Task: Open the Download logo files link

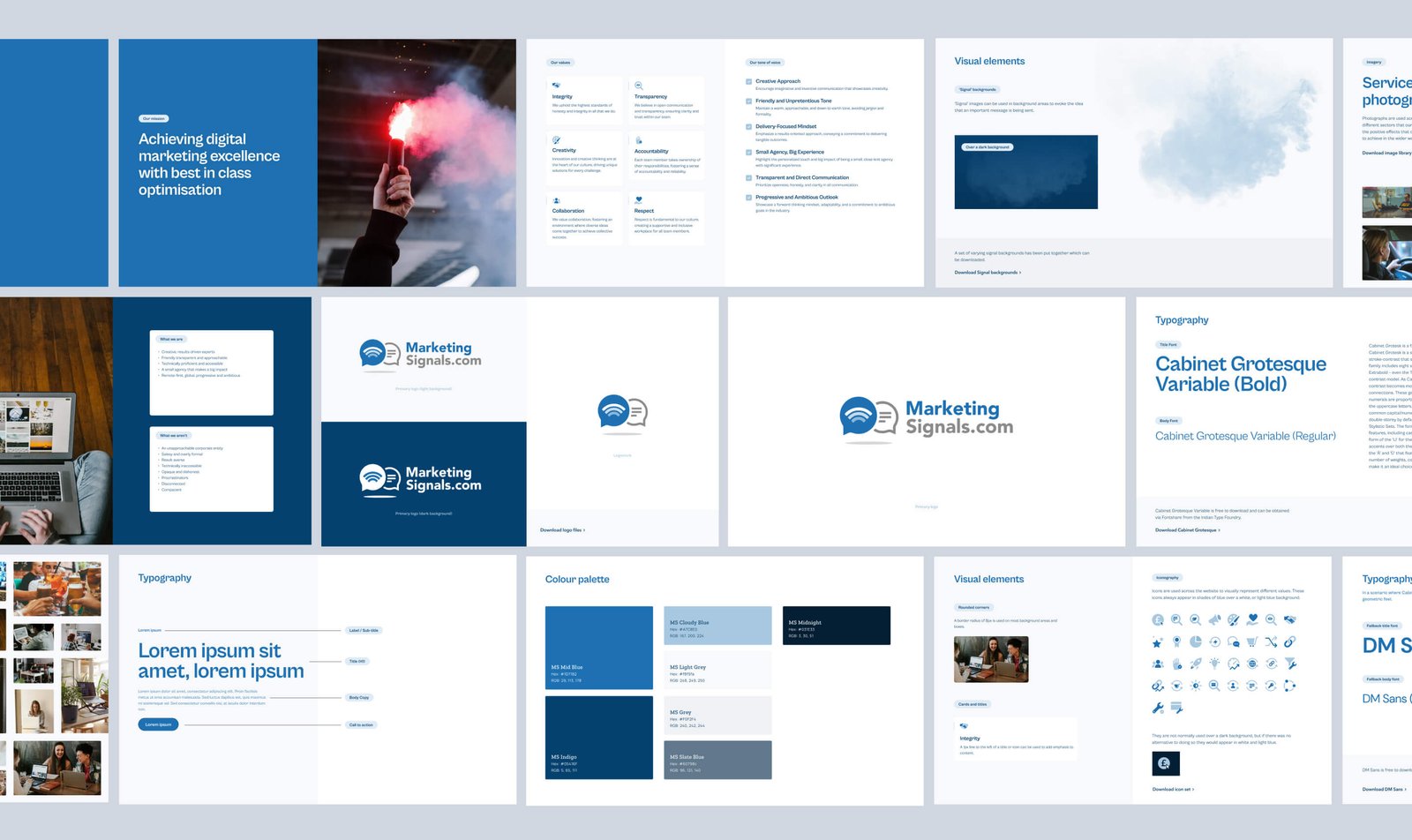Action: (x=562, y=530)
